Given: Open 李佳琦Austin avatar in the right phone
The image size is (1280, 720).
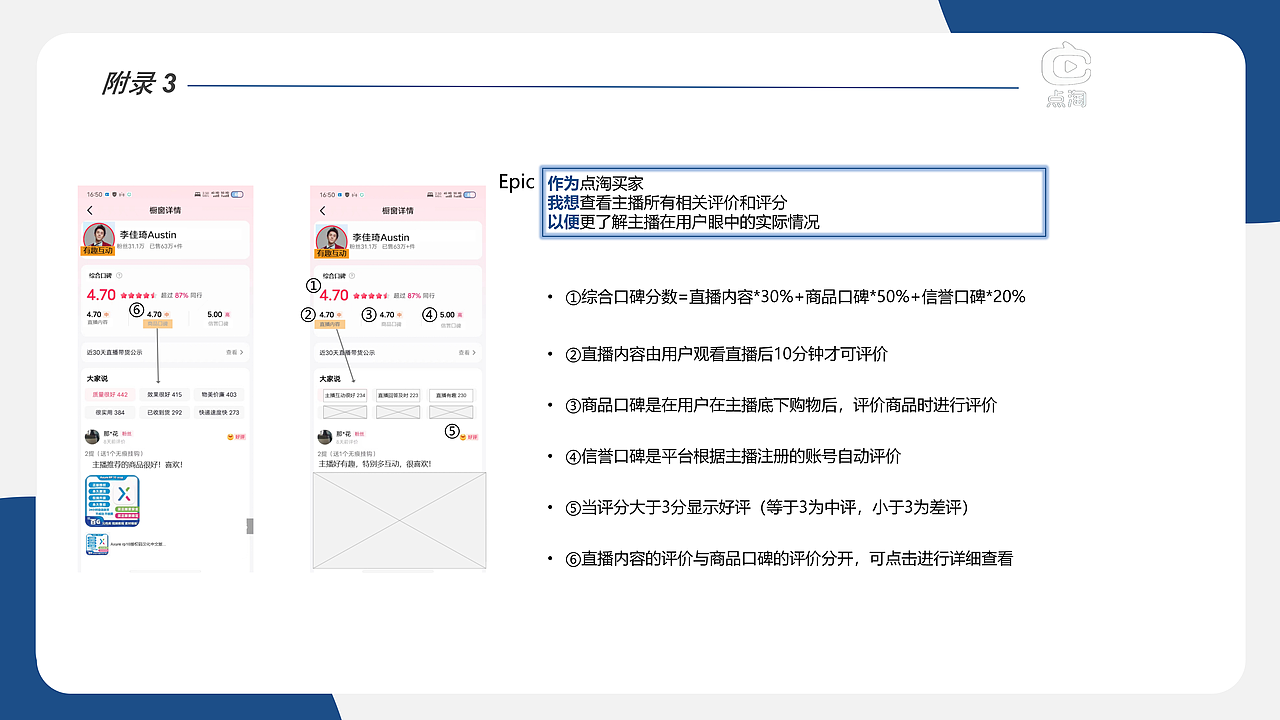Looking at the screenshot, I should (x=331, y=239).
